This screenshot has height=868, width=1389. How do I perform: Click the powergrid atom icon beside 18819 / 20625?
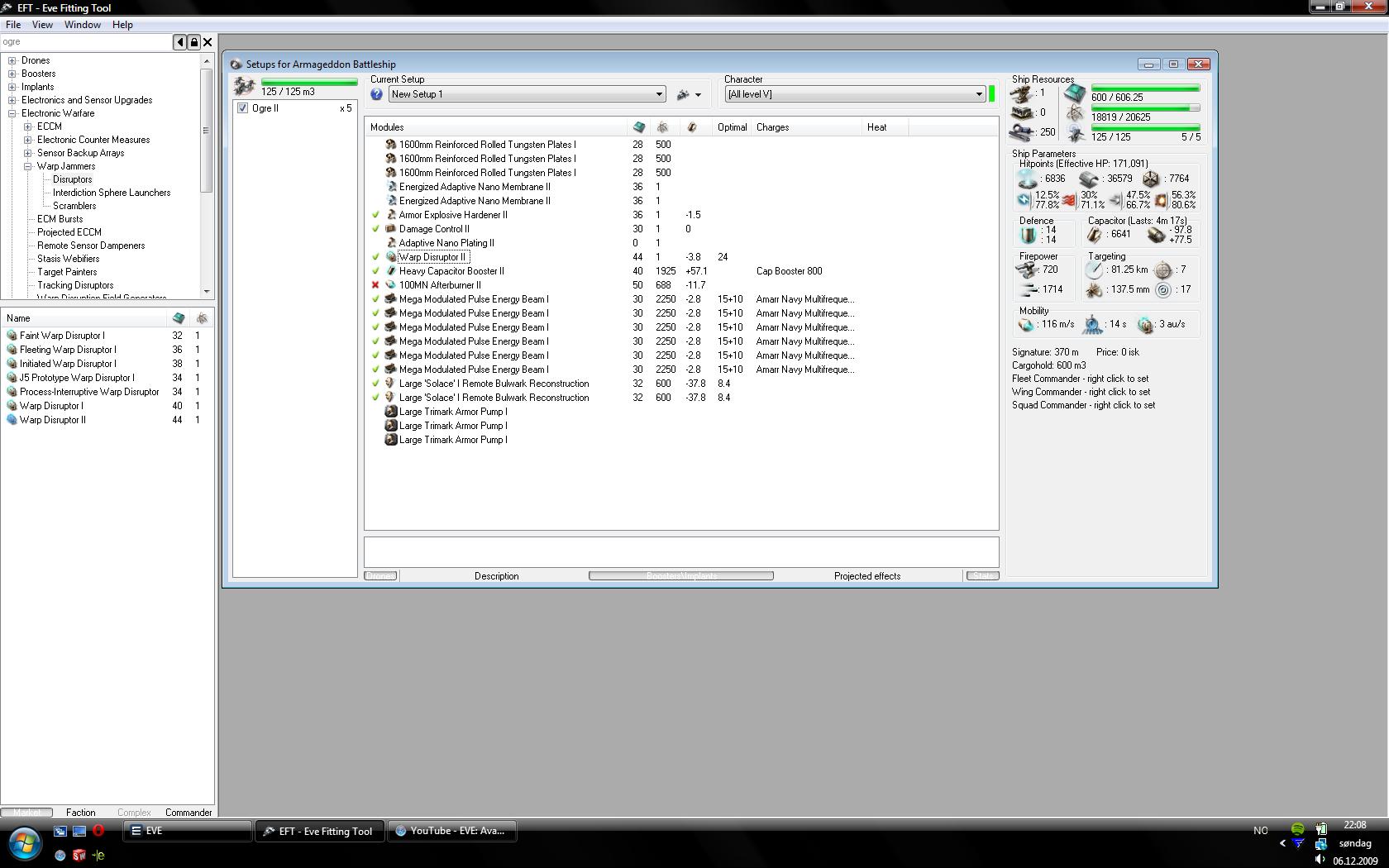click(x=1075, y=113)
